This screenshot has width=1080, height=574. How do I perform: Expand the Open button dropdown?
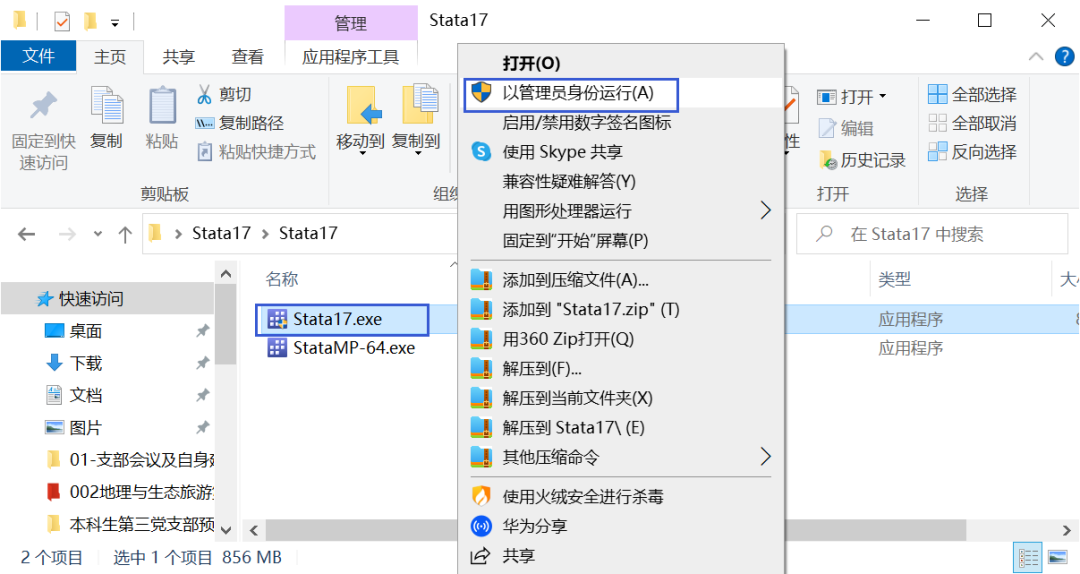point(882,96)
